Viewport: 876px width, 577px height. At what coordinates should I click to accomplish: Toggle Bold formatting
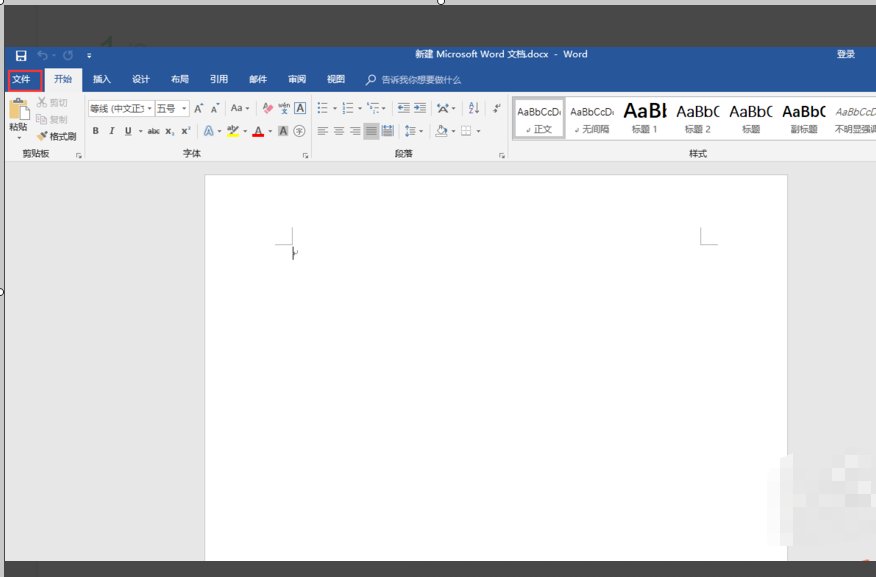(x=96, y=131)
